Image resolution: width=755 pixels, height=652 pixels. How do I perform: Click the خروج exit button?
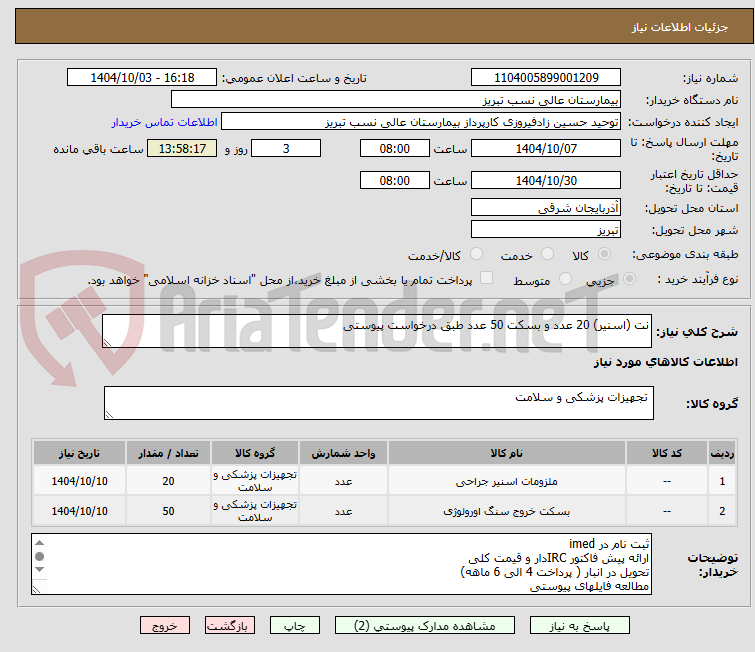[165, 626]
